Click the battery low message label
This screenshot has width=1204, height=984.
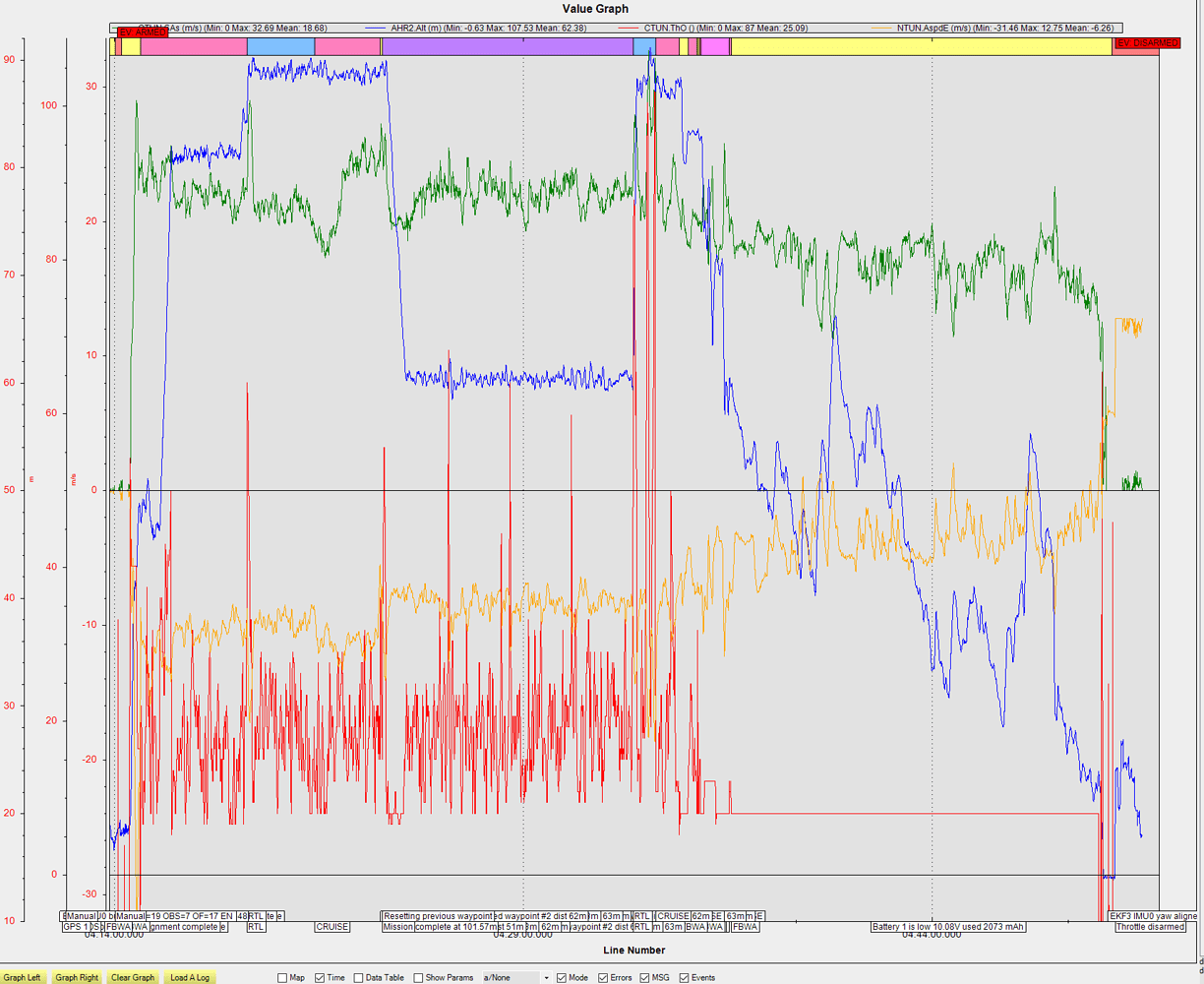tap(947, 927)
